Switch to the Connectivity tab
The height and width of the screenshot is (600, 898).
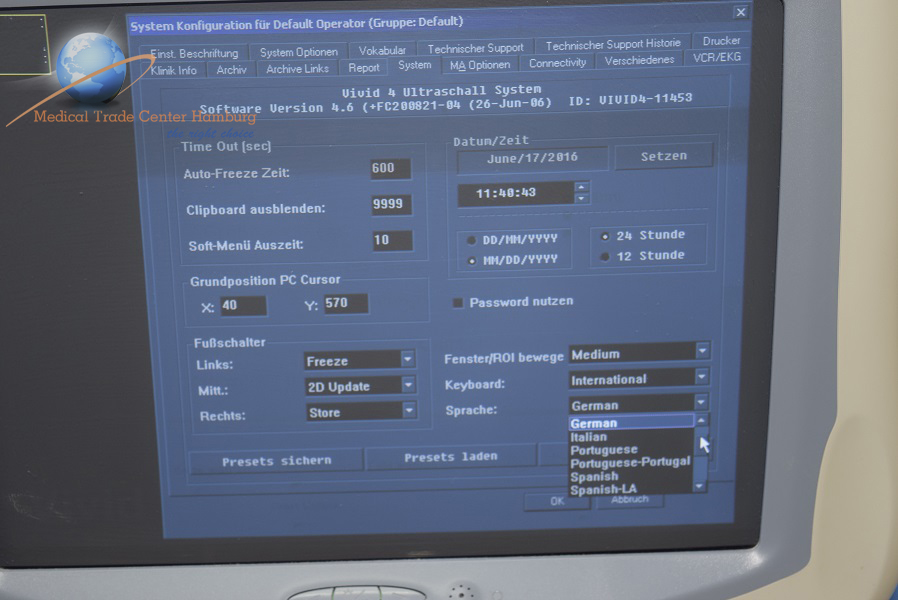(557, 63)
